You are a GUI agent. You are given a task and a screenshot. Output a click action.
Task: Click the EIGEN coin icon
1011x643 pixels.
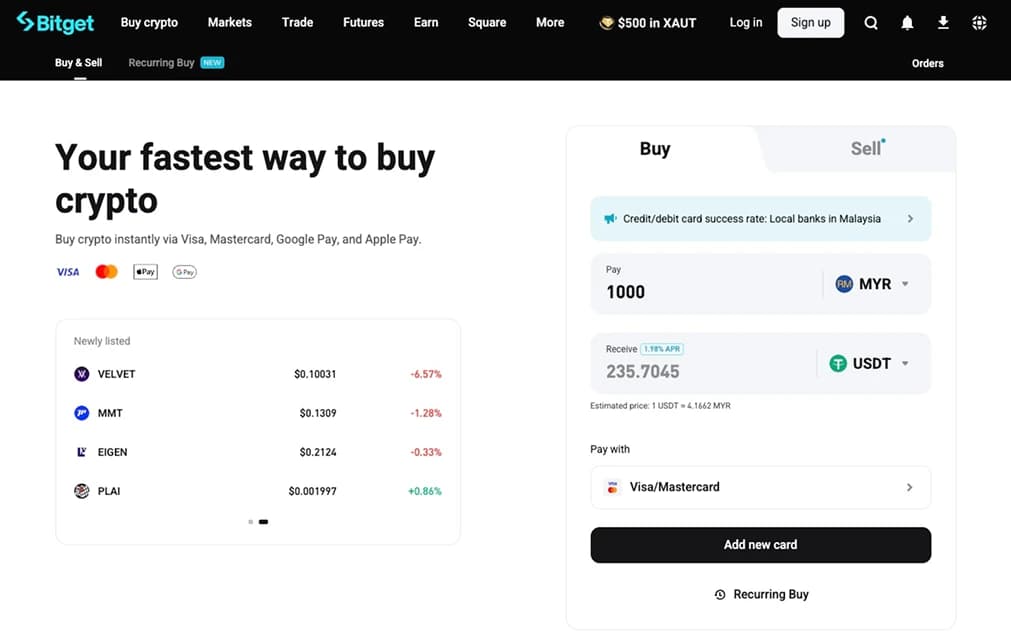(82, 452)
